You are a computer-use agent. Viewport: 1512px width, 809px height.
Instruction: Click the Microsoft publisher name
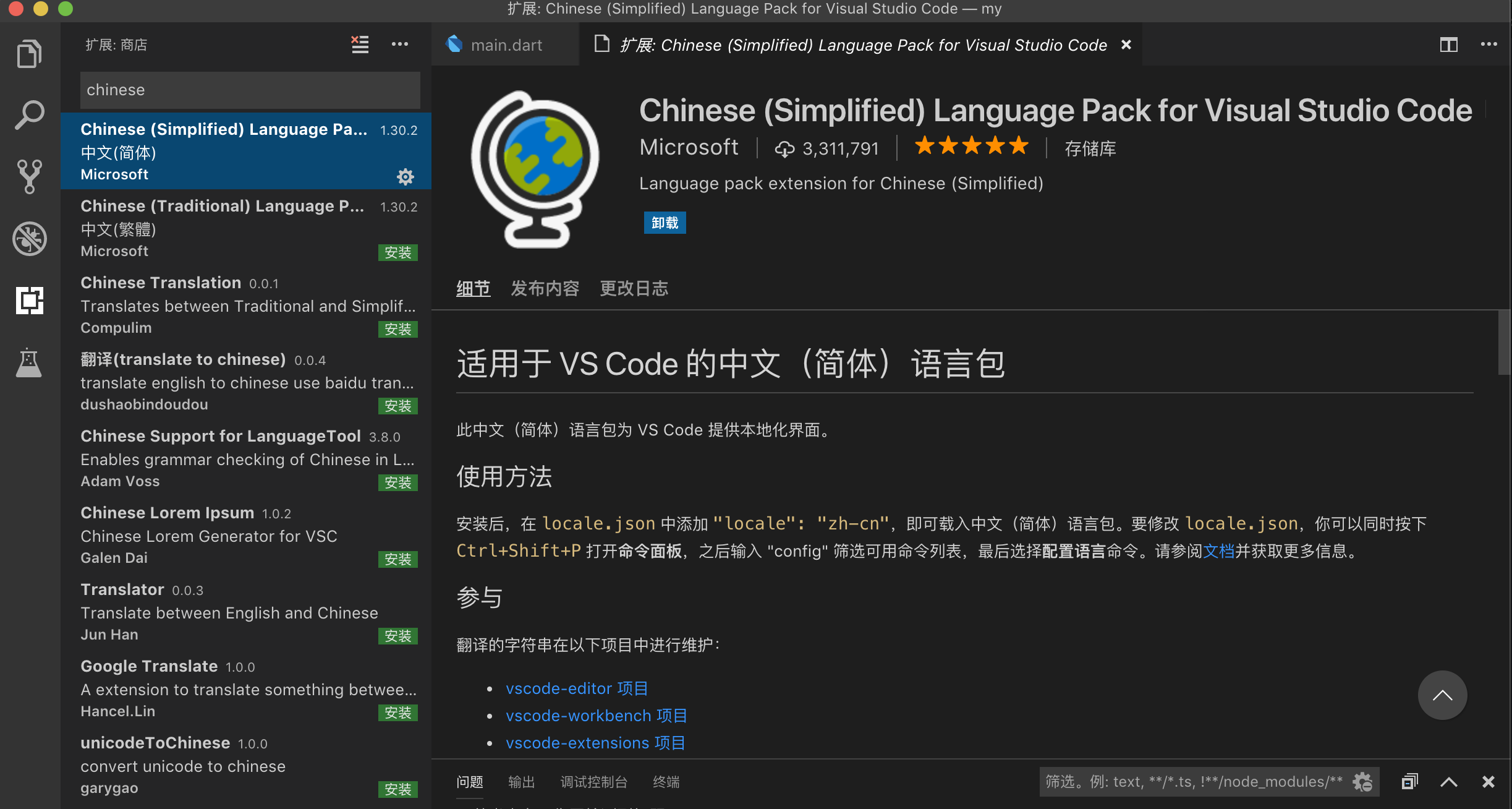(689, 147)
